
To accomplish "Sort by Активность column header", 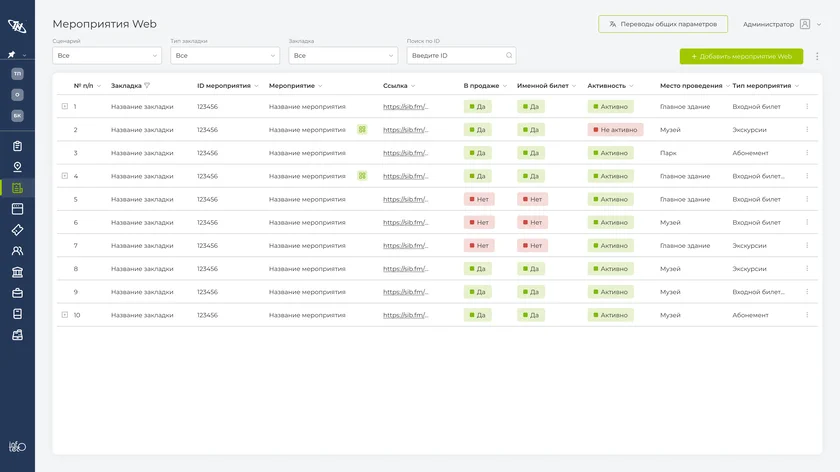I will coord(610,86).
